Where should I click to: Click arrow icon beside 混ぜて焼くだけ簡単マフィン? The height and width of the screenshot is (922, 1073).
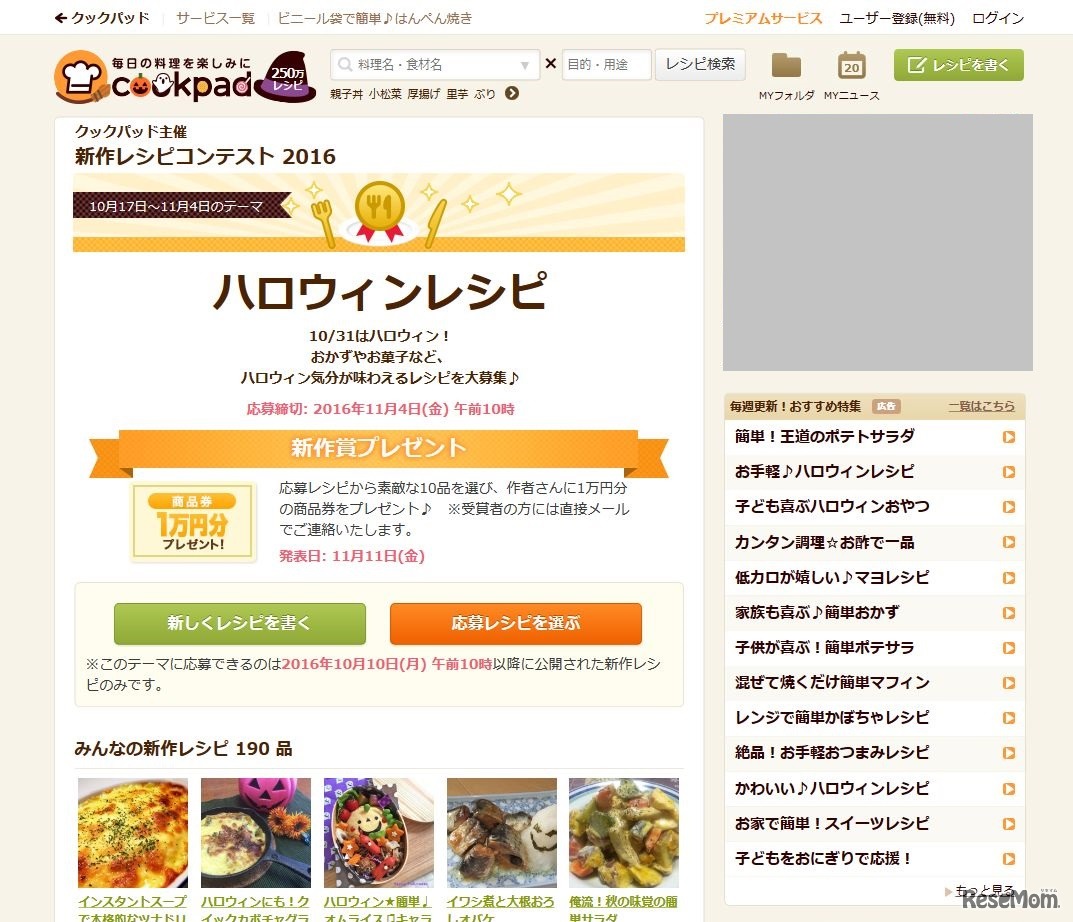point(1007,682)
